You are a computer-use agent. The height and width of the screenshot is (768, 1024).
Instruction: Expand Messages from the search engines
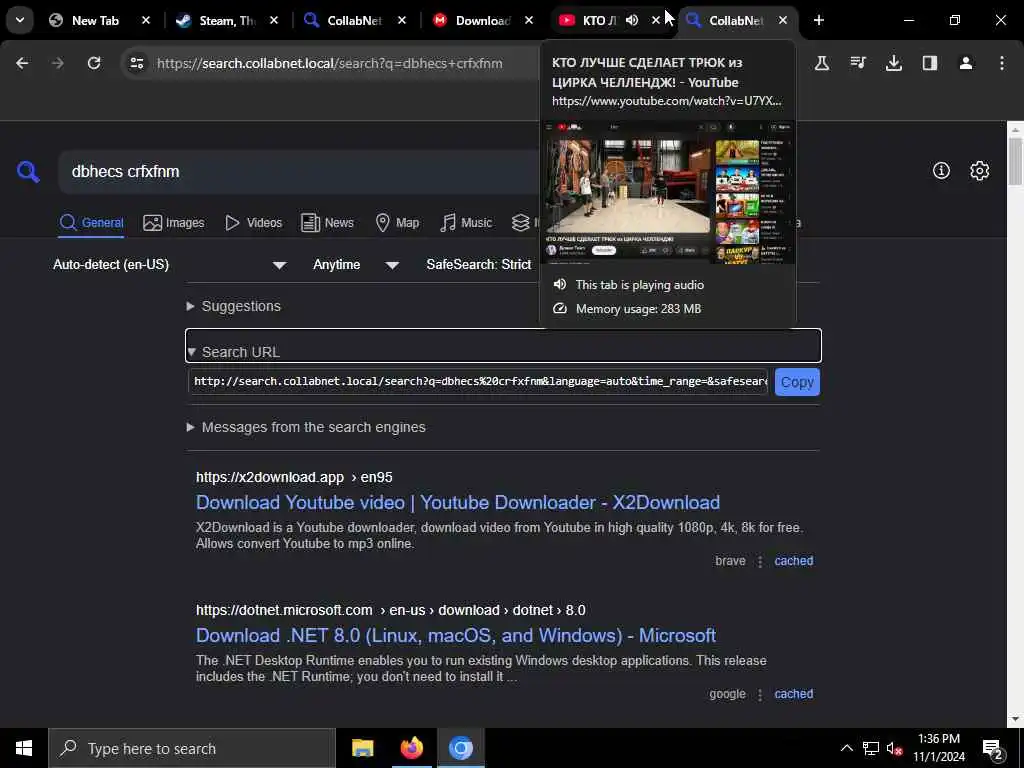[x=306, y=427]
